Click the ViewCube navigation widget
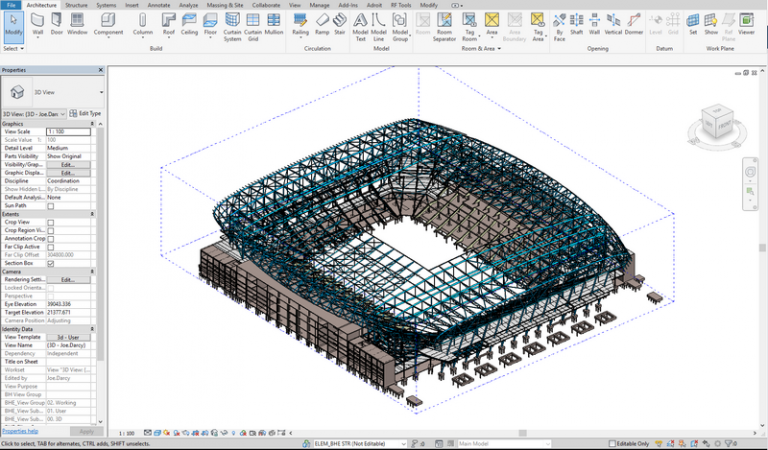The width and height of the screenshot is (768, 450). pyautogui.click(x=717, y=124)
